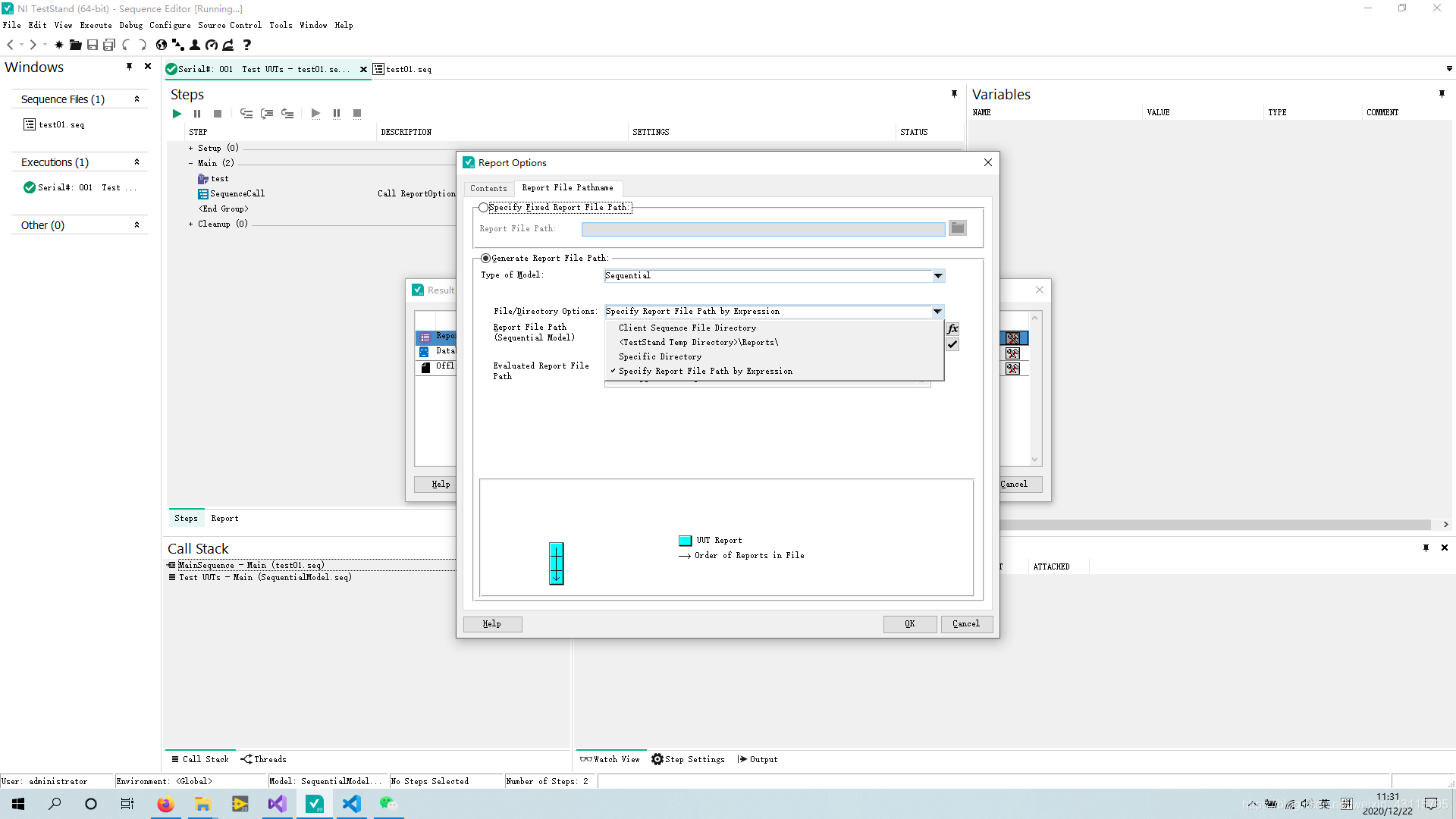Click the disabled Report File Path field
Image resolution: width=1456 pixels, height=819 pixels.
(764, 229)
